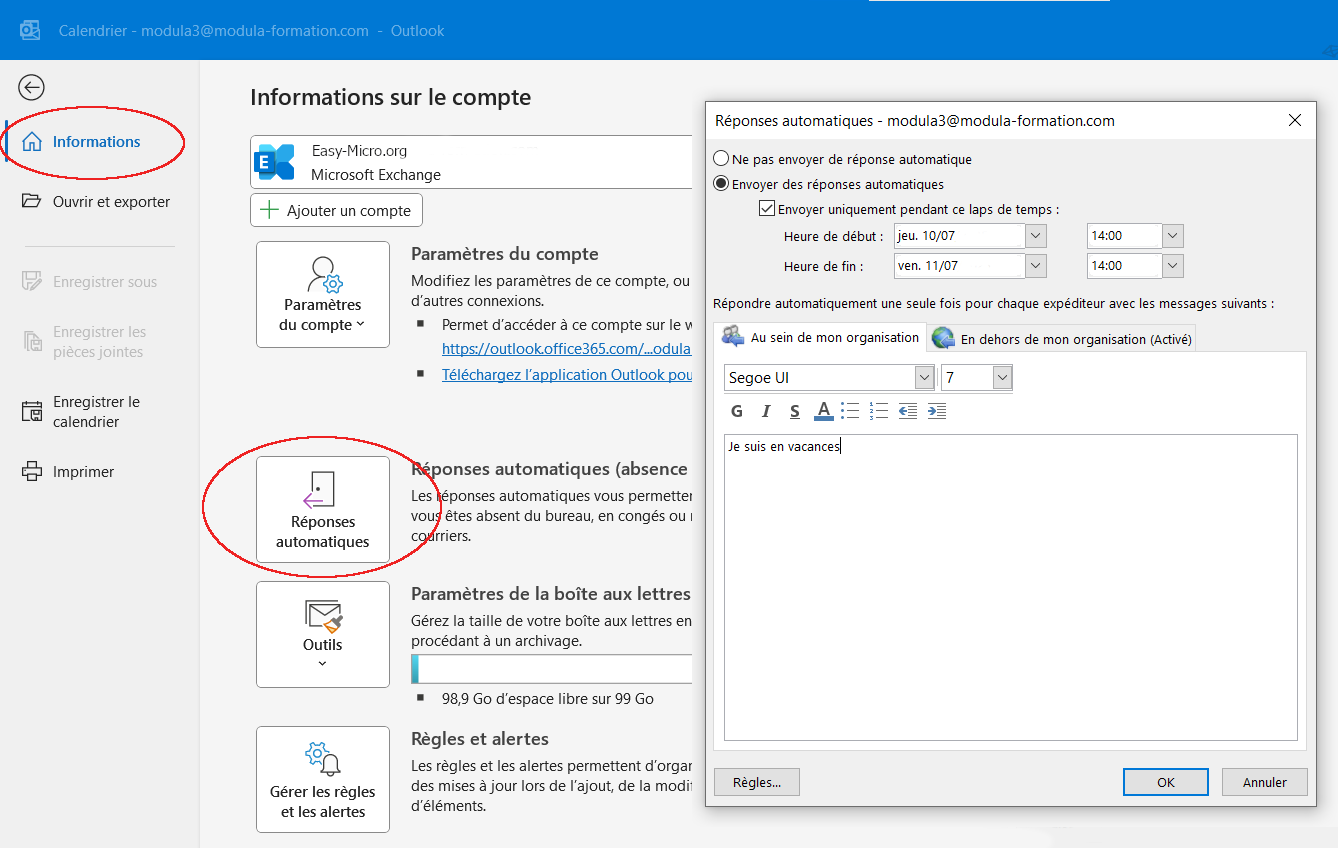Apply italic formatting to the message
This screenshot has height=848, width=1338.
point(765,411)
